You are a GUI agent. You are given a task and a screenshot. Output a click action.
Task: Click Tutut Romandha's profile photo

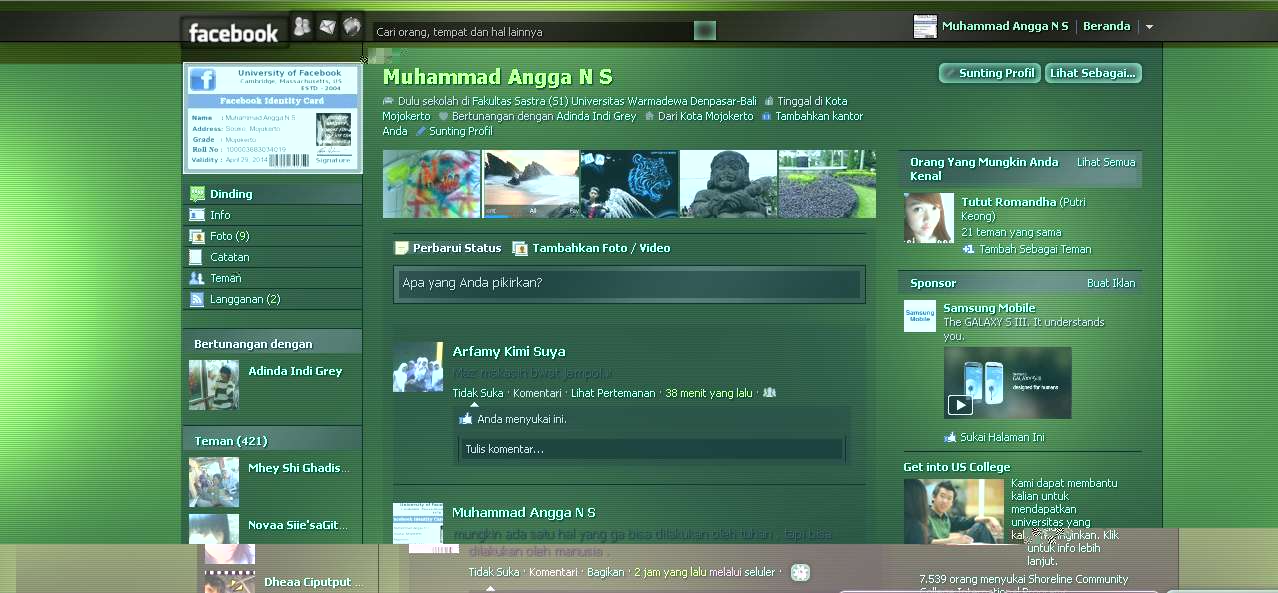pos(929,218)
